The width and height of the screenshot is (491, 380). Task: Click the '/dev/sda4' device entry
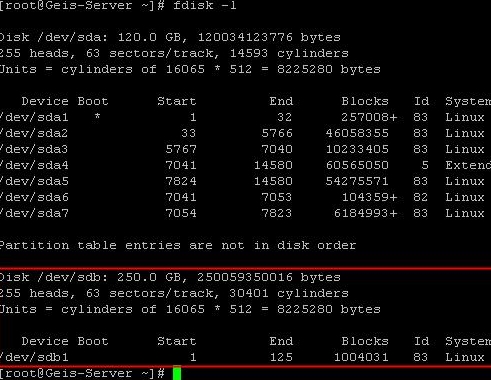point(34,165)
